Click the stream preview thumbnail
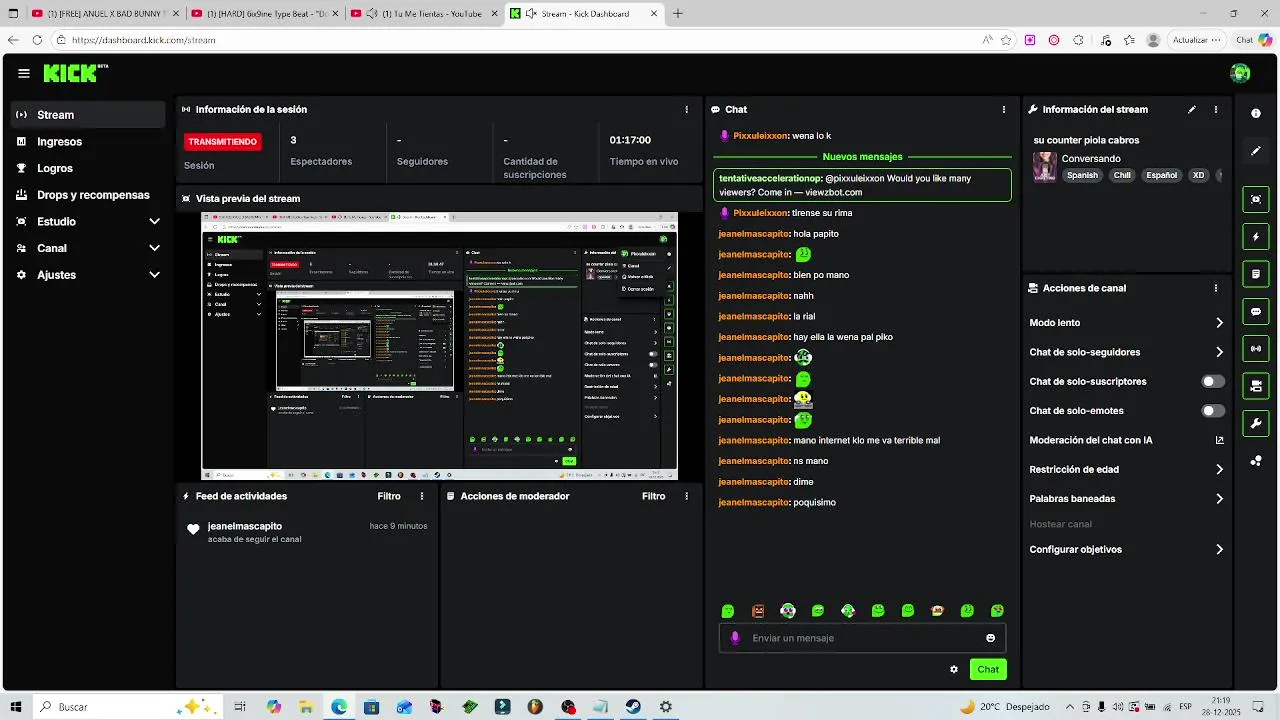The width and height of the screenshot is (1280, 720). (439, 346)
